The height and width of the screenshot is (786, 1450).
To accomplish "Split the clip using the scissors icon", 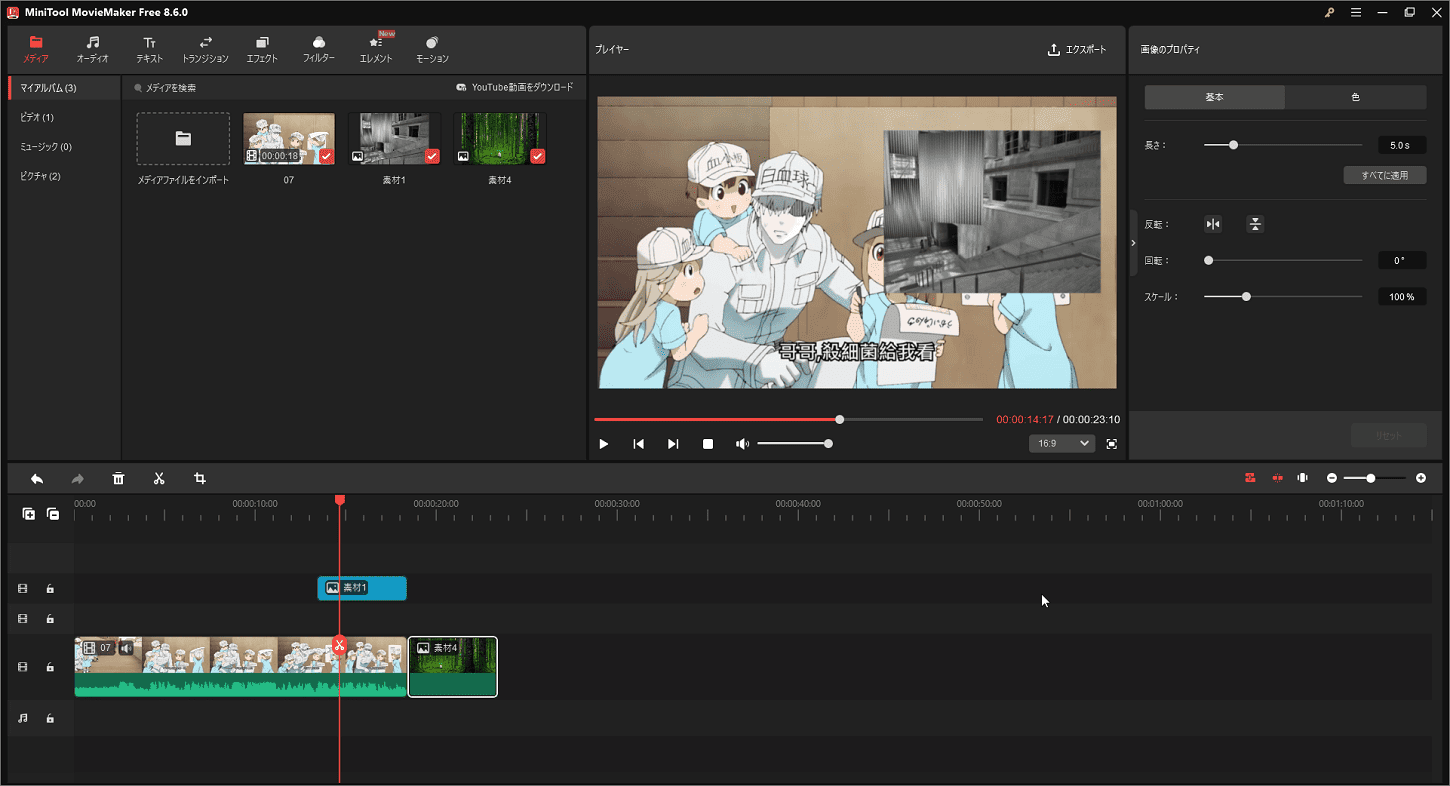I will pyautogui.click(x=159, y=479).
